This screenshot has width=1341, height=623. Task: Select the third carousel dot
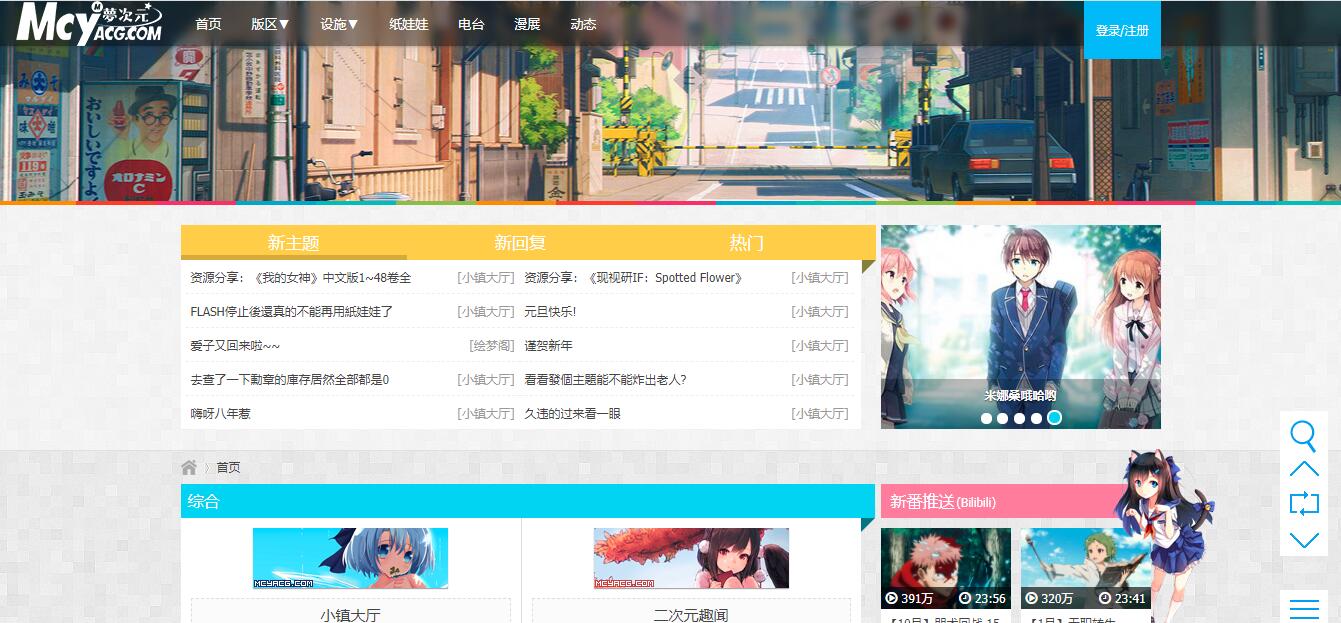(x=1020, y=418)
